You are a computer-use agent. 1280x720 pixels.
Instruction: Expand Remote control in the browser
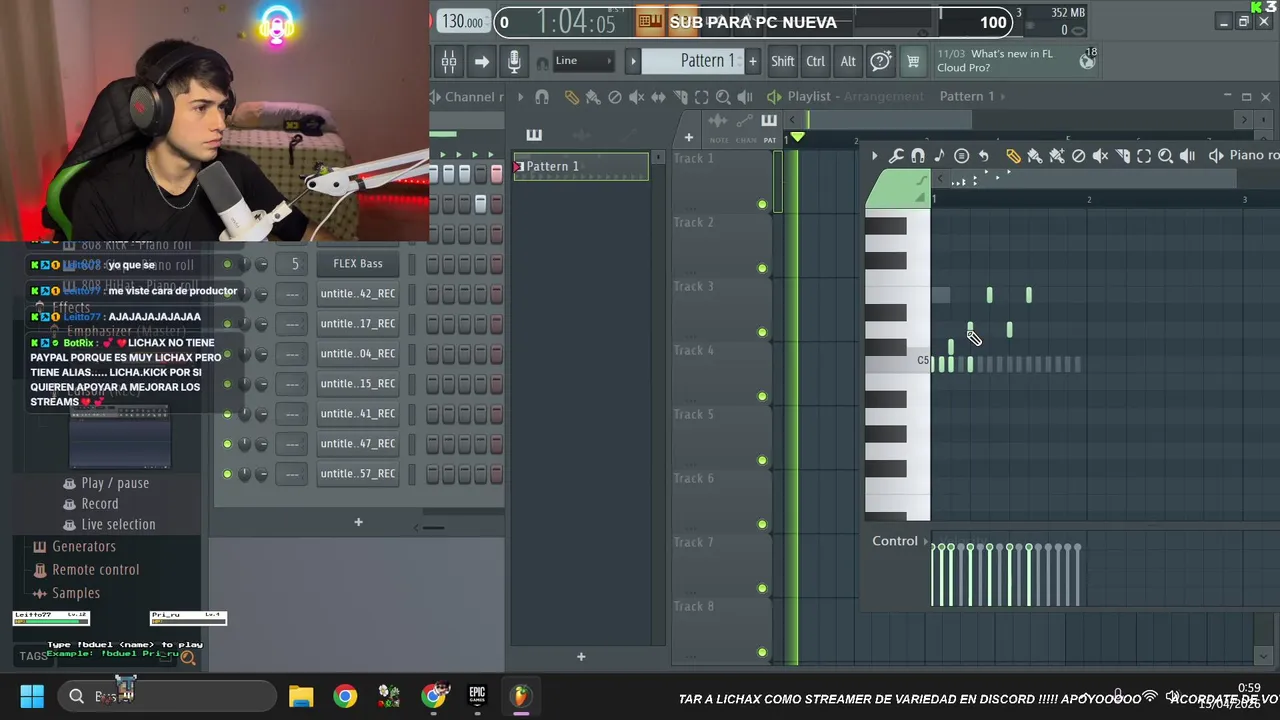tap(95, 570)
